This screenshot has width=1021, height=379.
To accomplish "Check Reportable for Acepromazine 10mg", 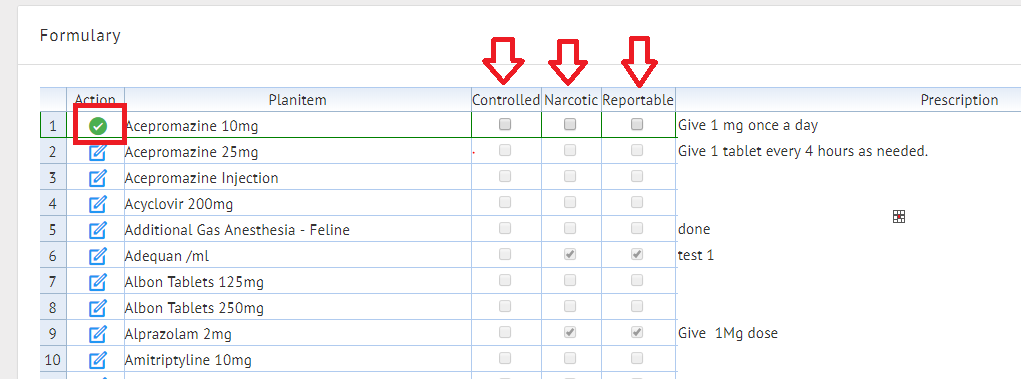I will click(637, 124).
